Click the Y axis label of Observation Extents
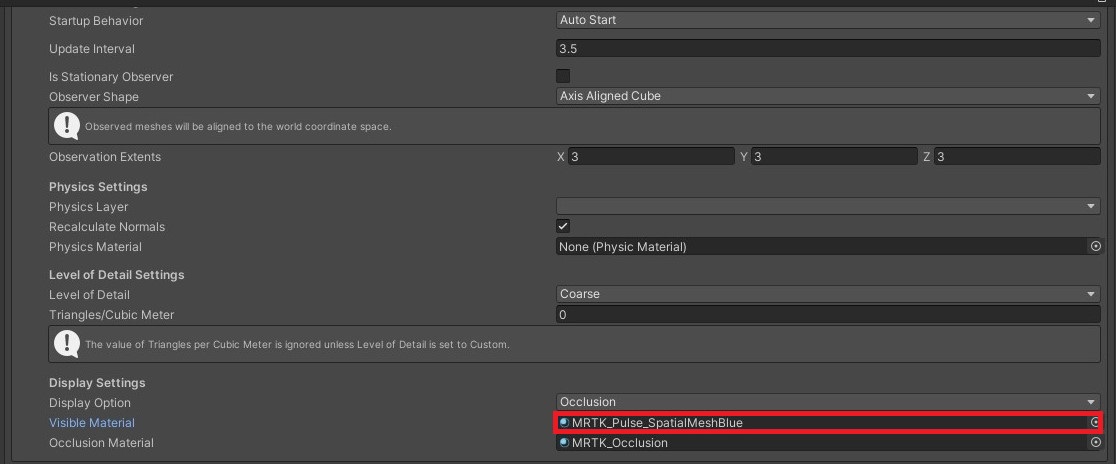Viewport: 1116px width, 464px height. [x=744, y=157]
